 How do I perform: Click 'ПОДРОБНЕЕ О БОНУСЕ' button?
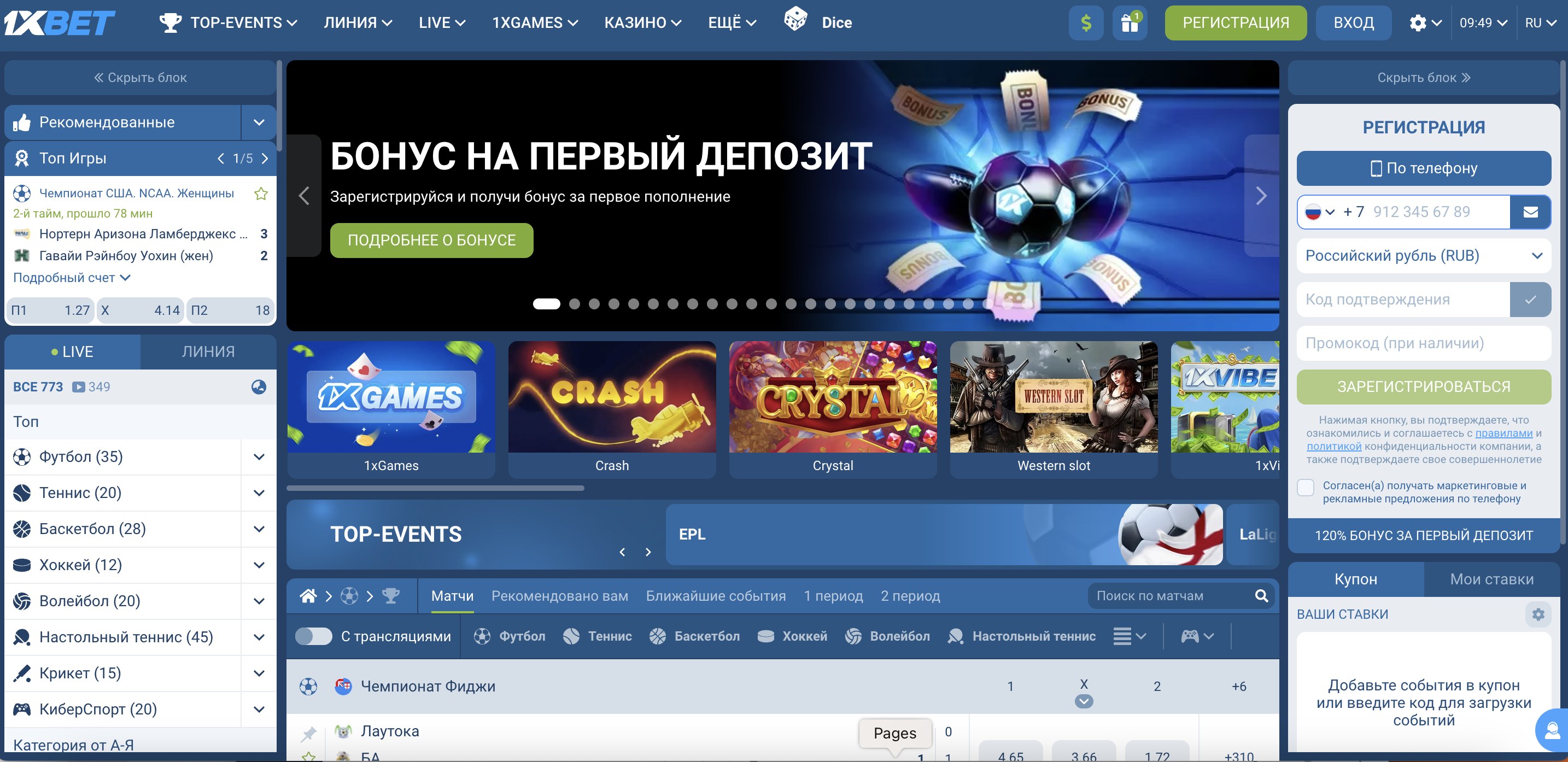(431, 241)
